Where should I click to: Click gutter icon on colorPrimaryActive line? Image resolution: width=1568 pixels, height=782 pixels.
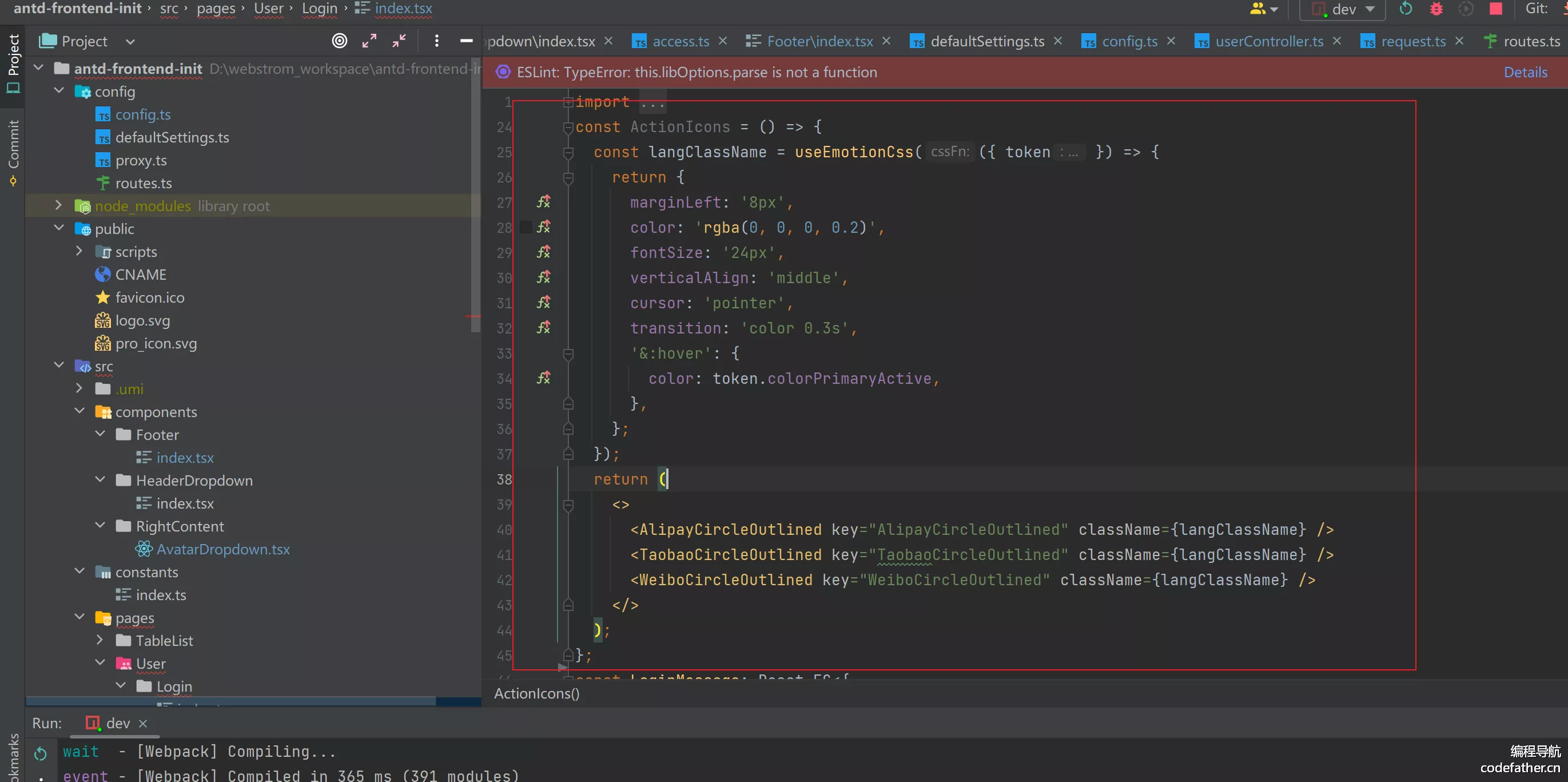pos(544,378)
